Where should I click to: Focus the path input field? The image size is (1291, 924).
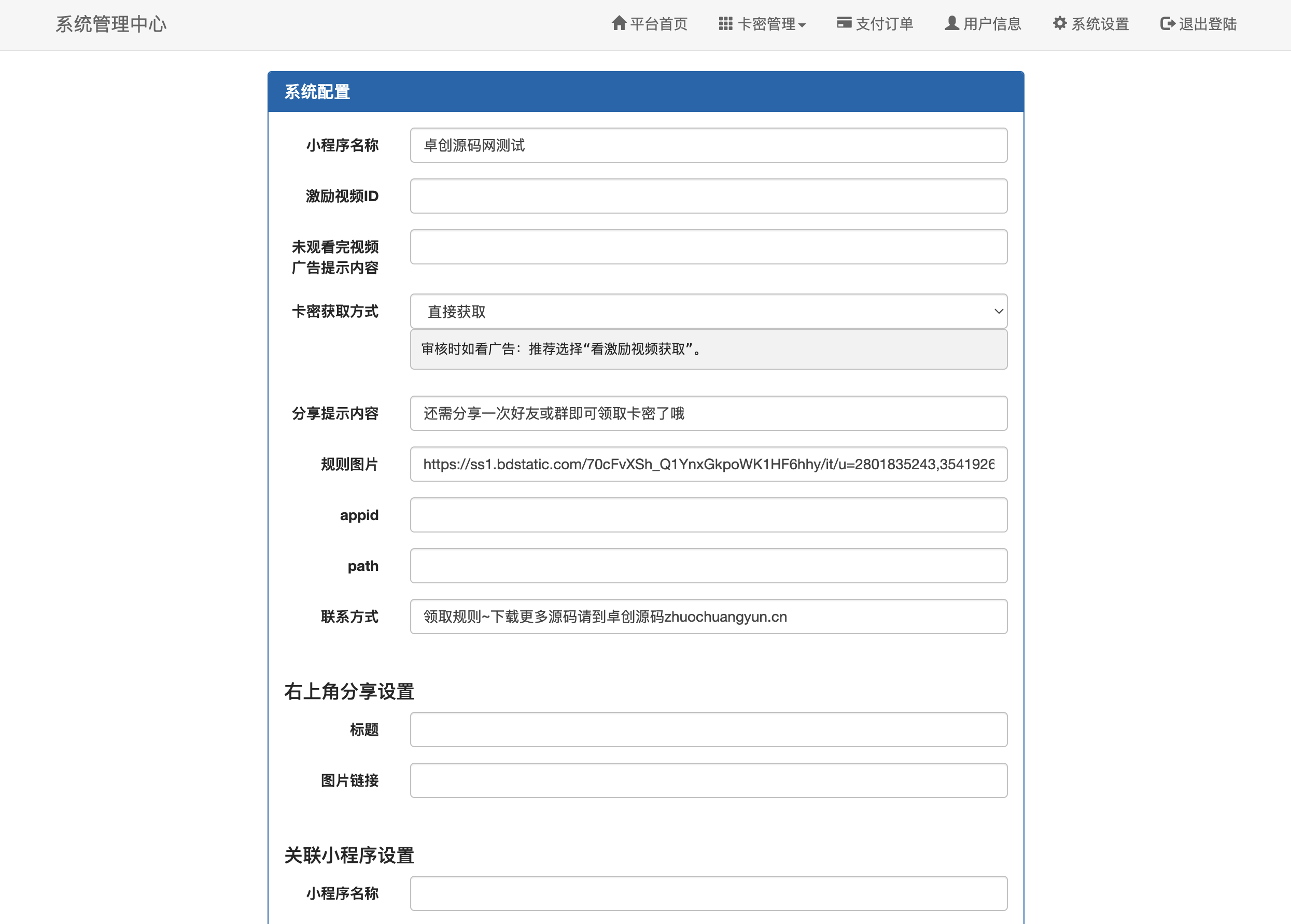click(x=708, y=566)
